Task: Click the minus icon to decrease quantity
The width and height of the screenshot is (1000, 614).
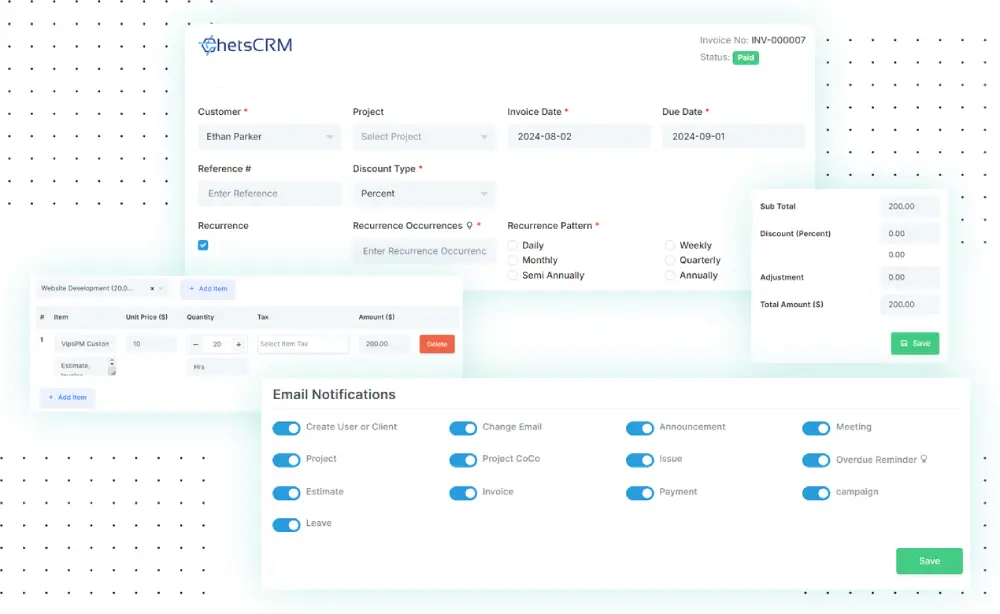Action: click(196, 344)
